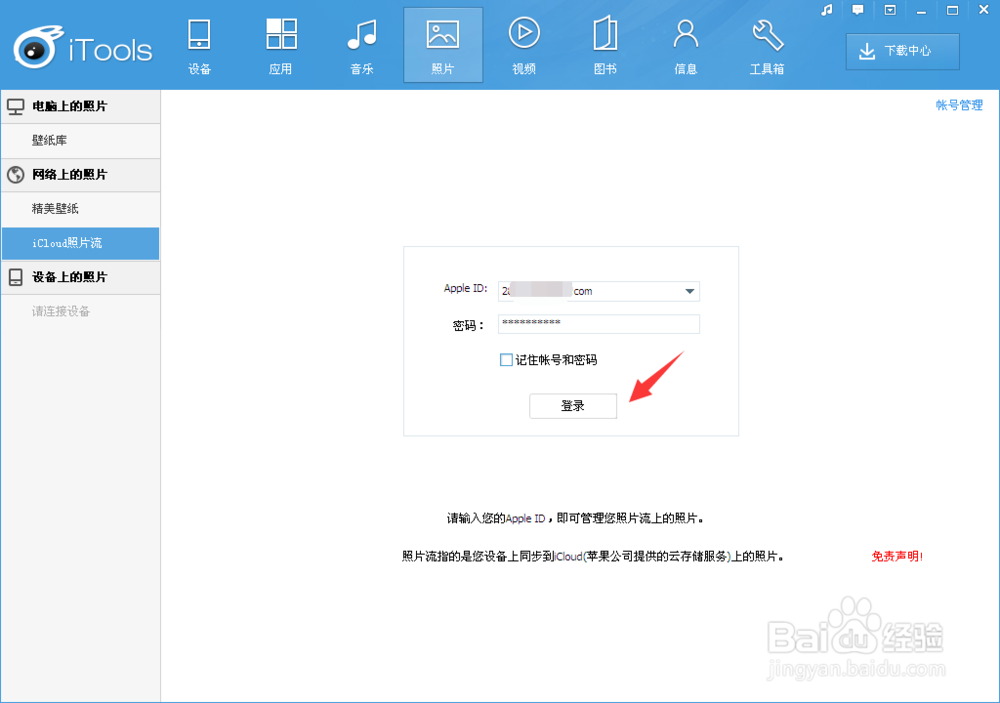Click 请连接设备 sidebar entry
This screenshot has width=1000, height=703.
click(80, 311)
